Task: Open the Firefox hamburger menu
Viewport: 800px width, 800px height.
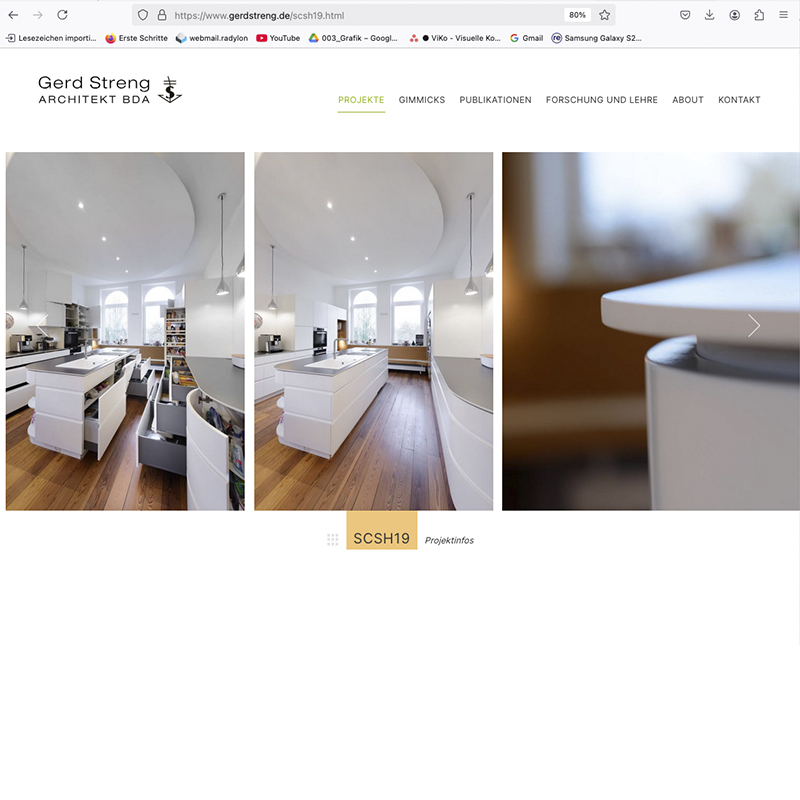Action: pyautogui.click(x=783, y=15)
